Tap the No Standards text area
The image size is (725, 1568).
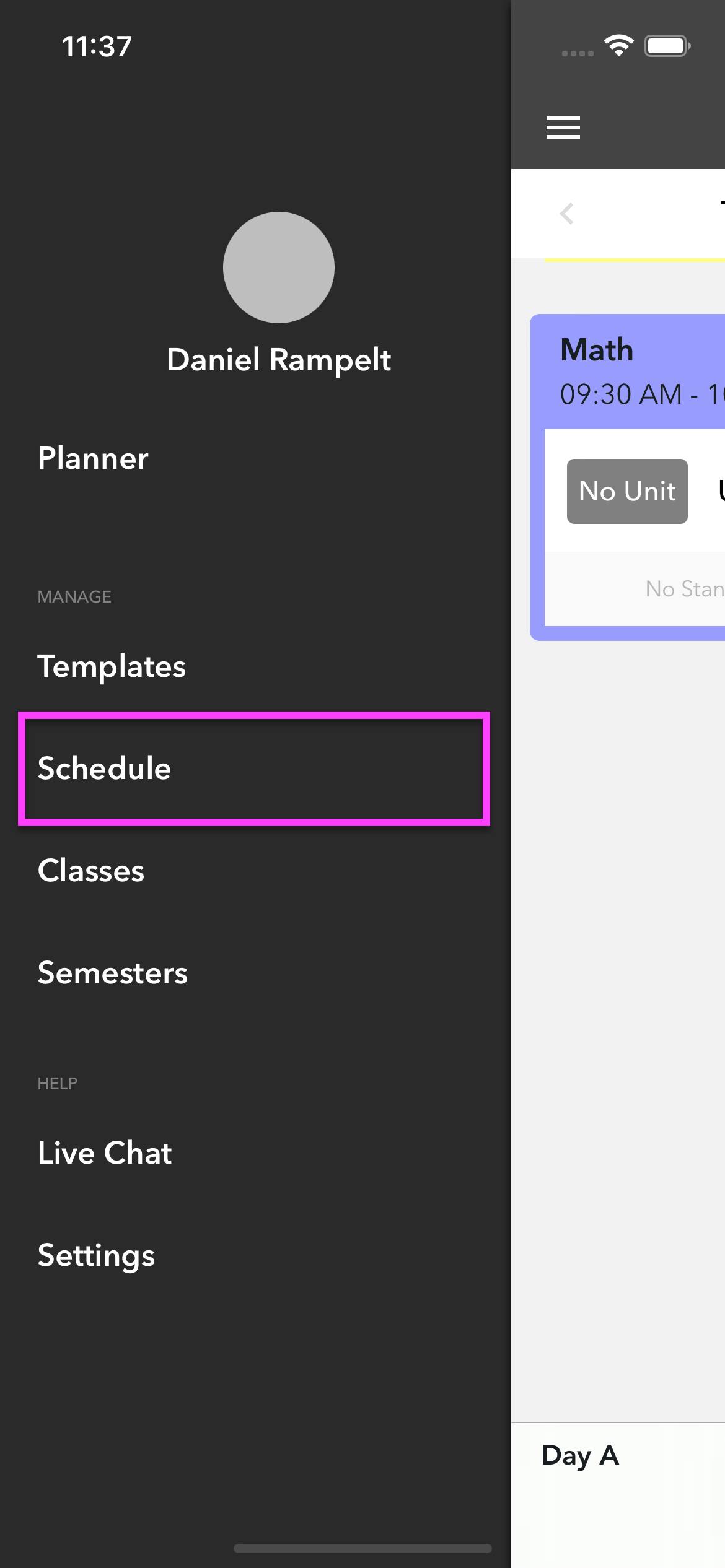click(685, 589)
